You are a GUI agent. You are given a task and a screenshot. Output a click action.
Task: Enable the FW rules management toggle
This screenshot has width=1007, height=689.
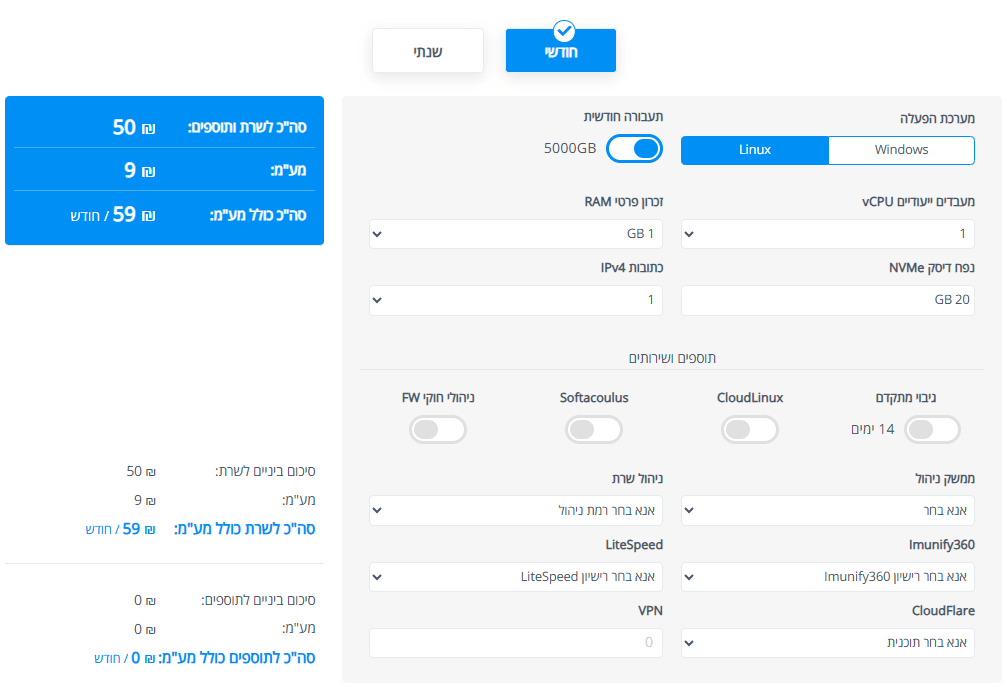[437, 429]
